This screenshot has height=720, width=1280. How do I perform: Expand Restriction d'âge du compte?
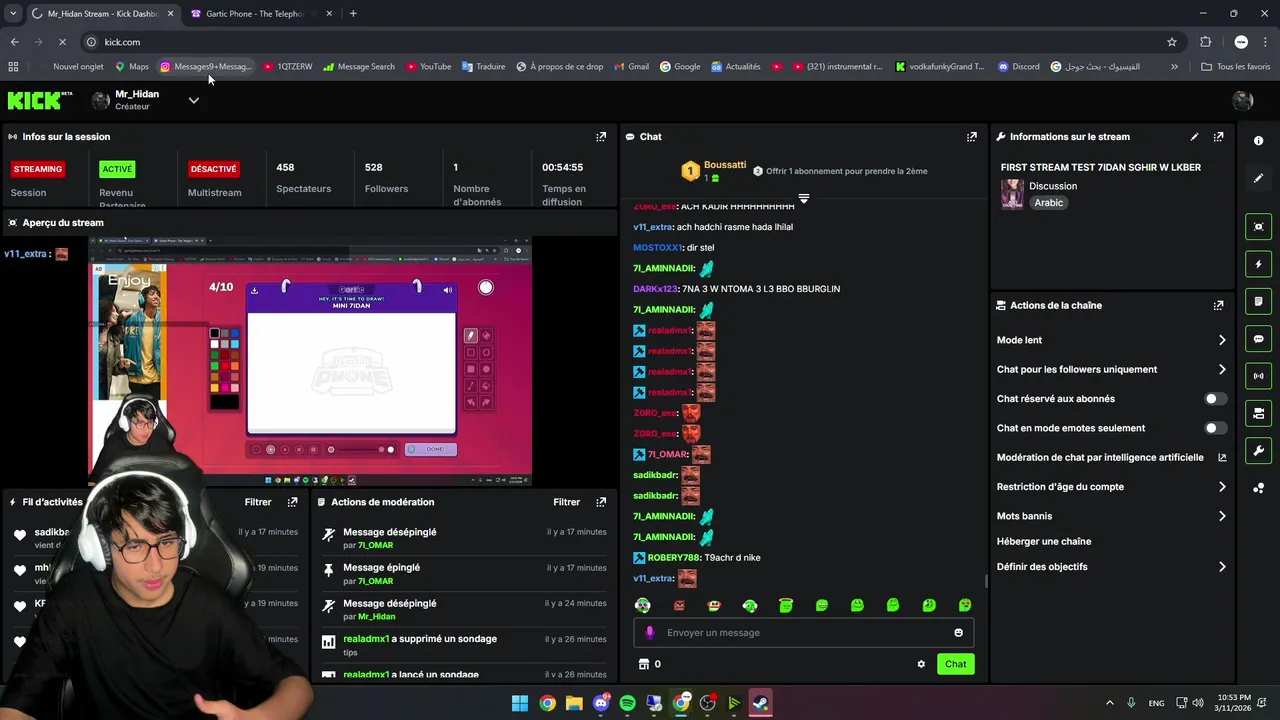point(1222,487)
